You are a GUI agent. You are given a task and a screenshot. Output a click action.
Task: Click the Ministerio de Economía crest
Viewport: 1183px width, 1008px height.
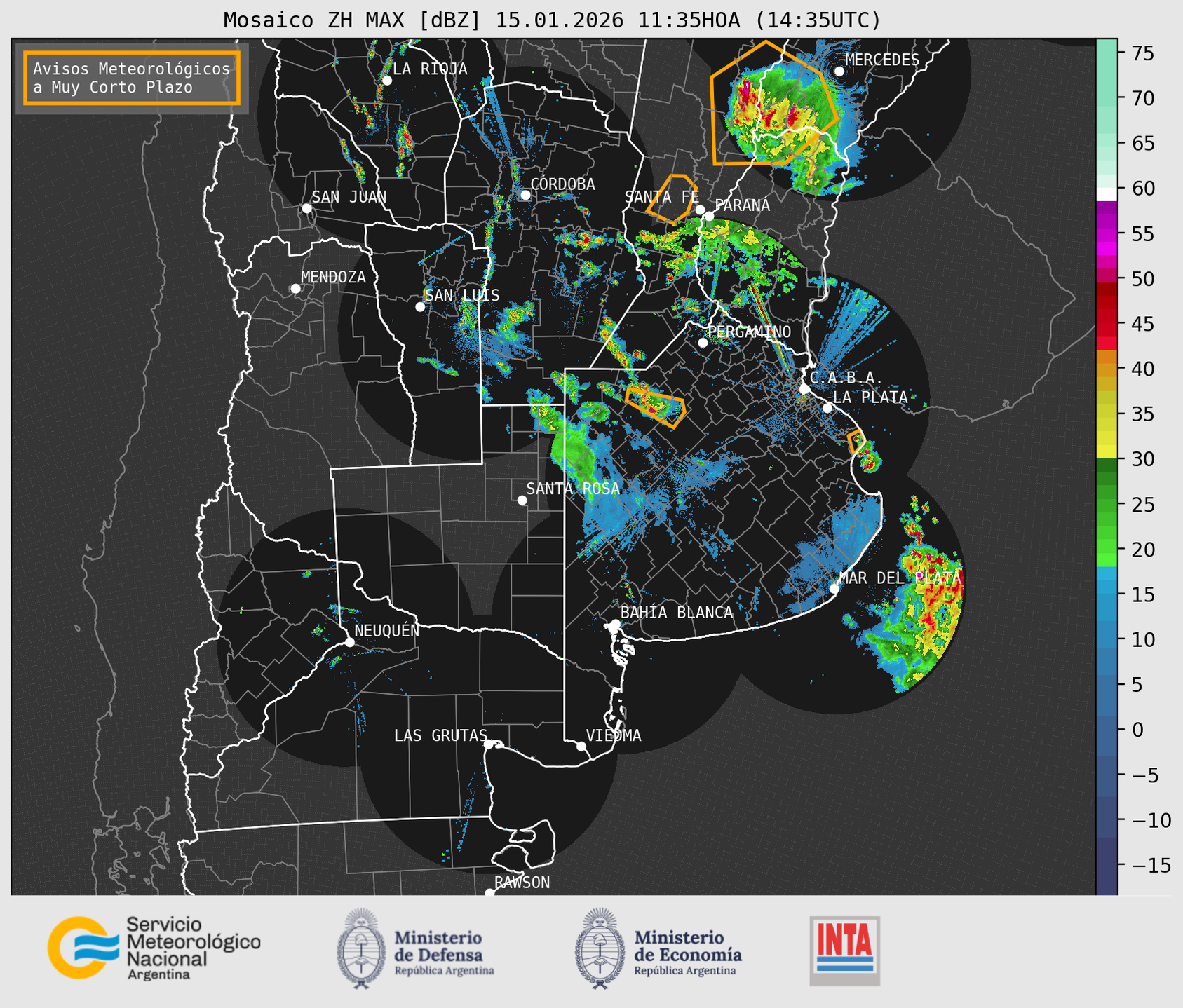click(x=600, y=948)
